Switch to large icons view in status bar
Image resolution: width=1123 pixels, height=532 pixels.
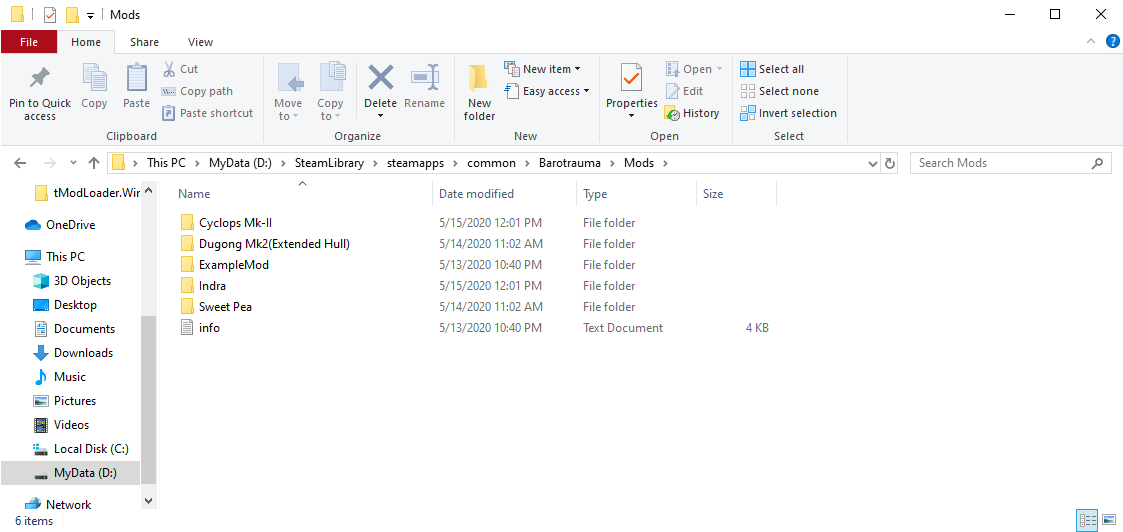tap(1108, 520)
